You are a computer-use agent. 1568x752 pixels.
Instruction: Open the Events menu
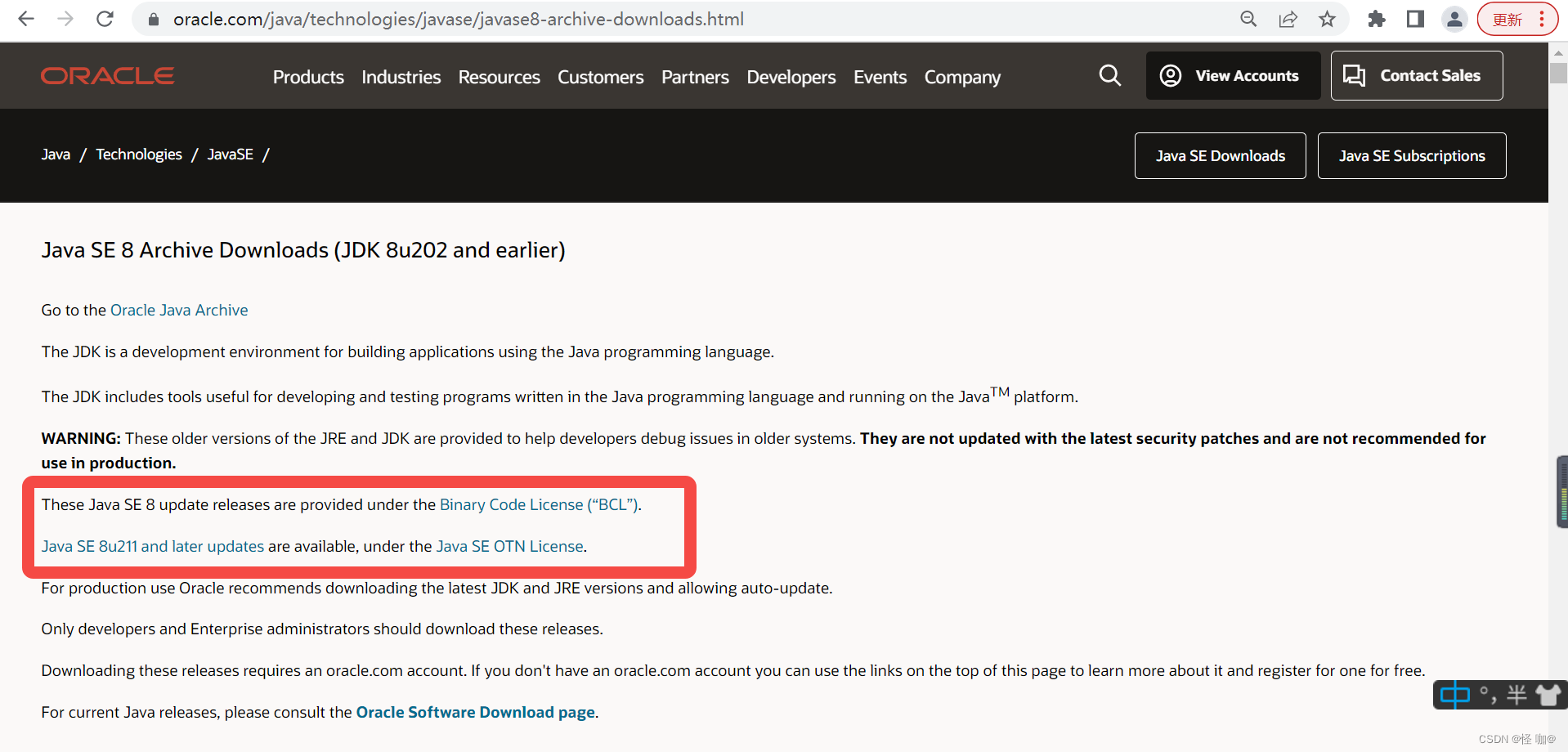coord(880,77)
